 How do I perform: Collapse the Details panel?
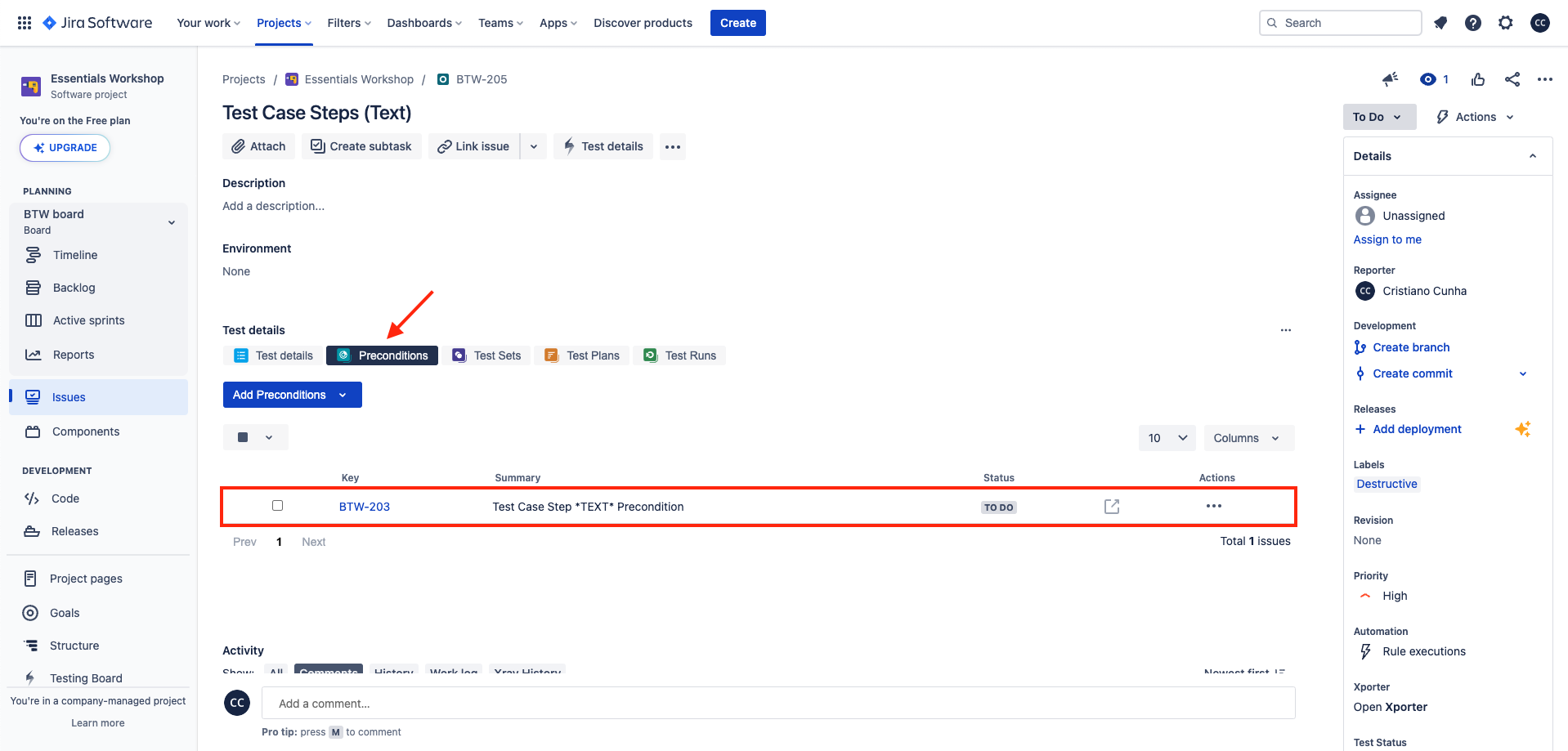tap(1533, 156)
